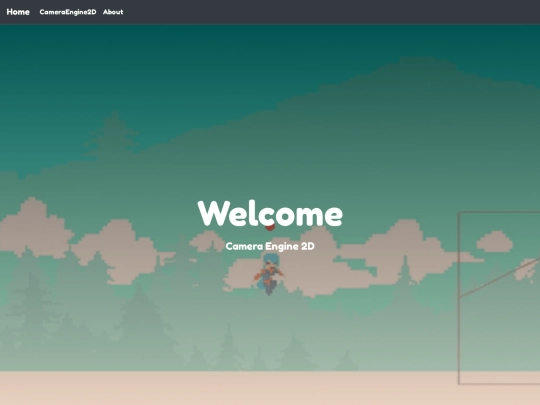Viewport: 540px width, 405px height.
Task: Open the About page
Action: click(113, 12)
